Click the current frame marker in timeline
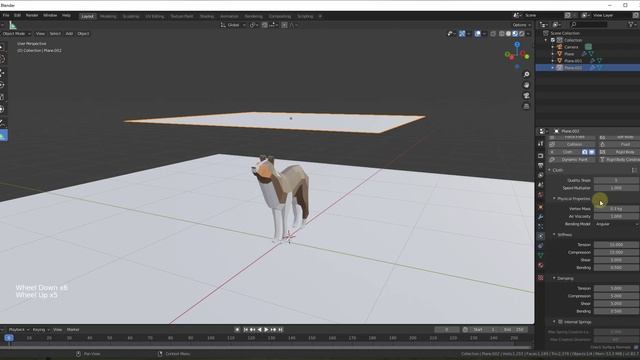 tap(9, 338)
